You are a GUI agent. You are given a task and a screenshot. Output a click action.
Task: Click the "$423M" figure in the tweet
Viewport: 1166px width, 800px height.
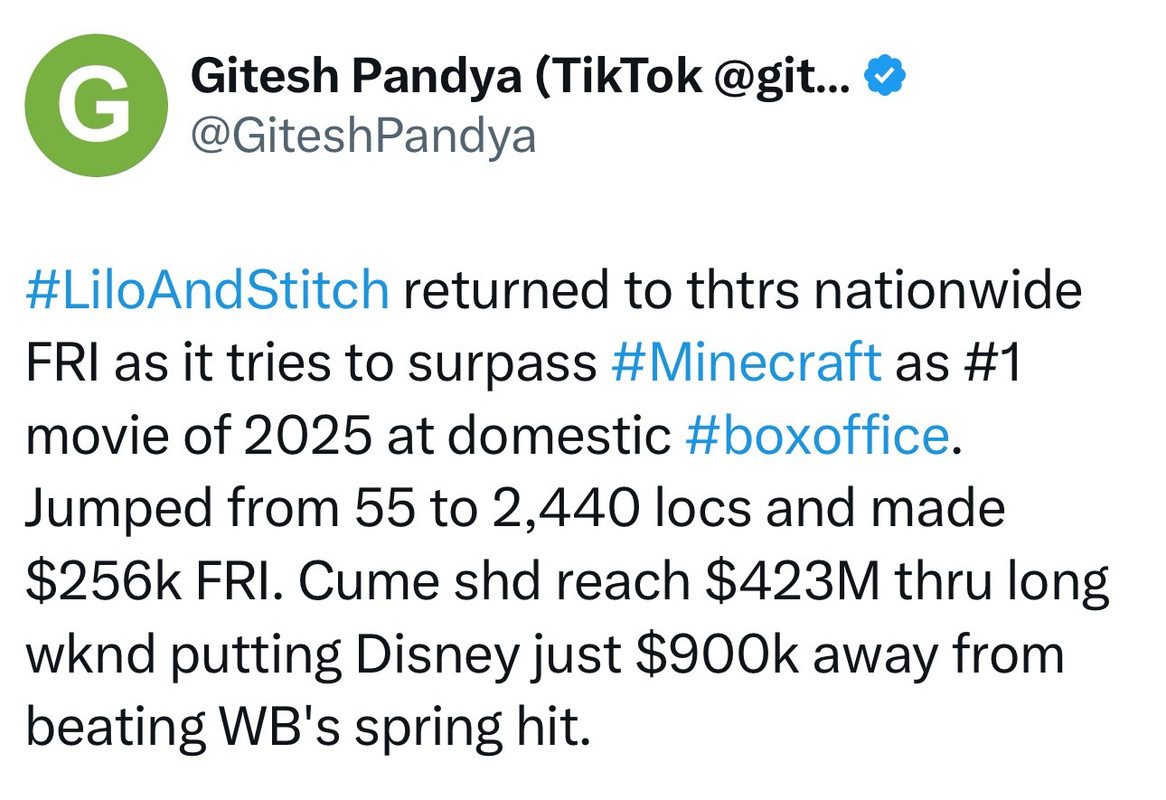(x=793, y=581)
